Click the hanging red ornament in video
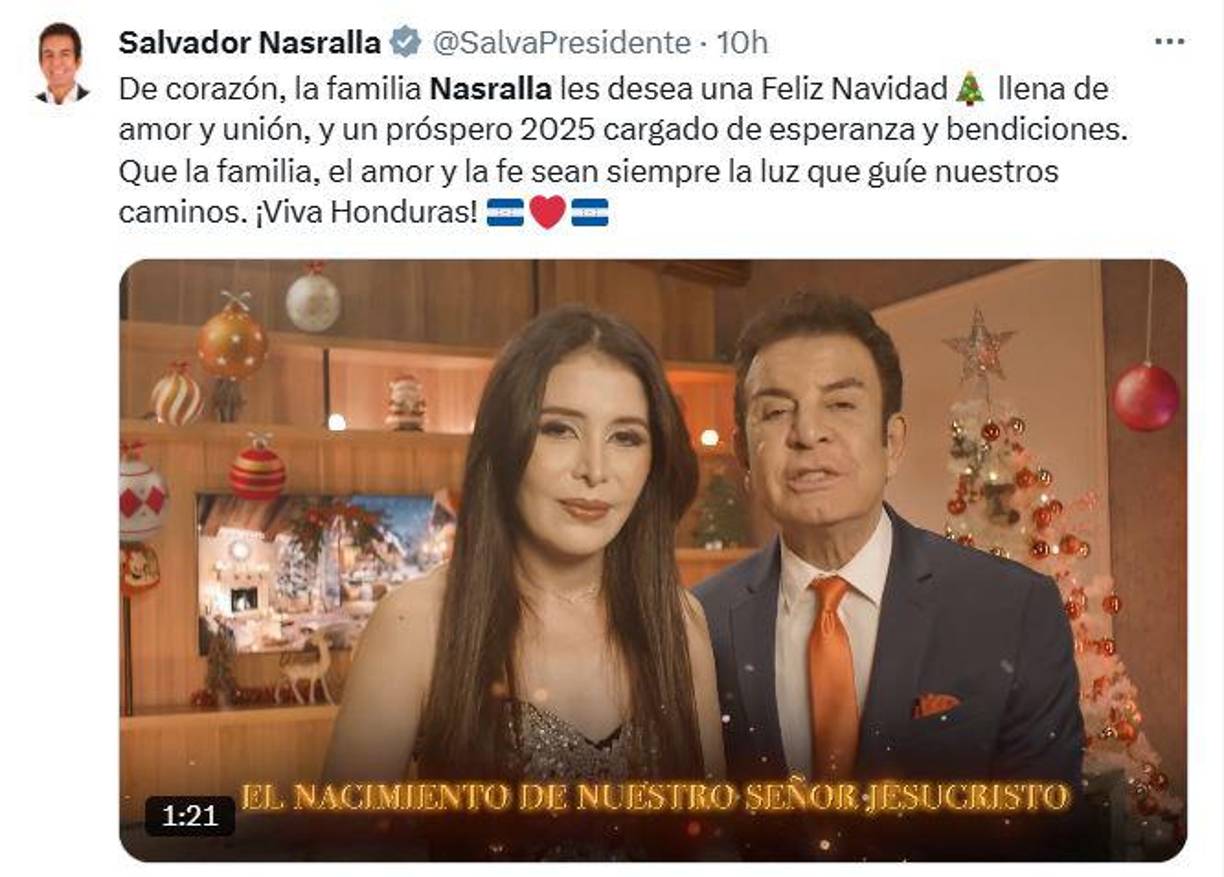Image resolution: width=1224 pixels, height=877 pixels. [1146, 397]
